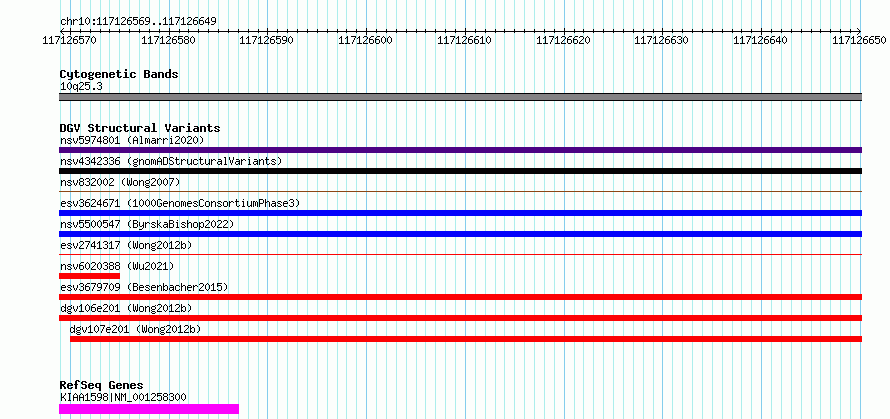Click the chr10:117126569..117126649 region label

click(x=138, y=21)
